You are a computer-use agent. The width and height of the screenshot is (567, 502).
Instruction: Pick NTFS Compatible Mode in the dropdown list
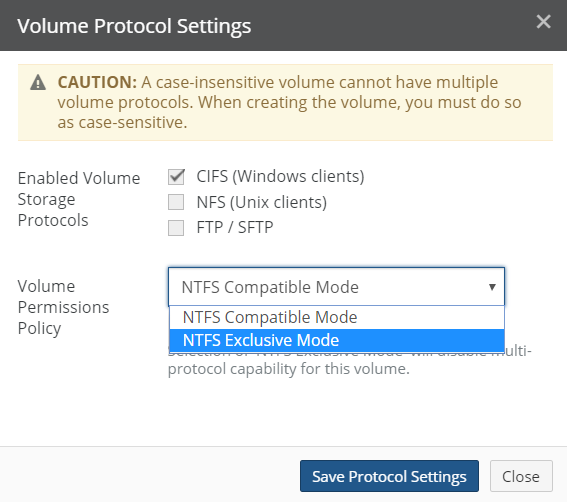pos(337,318)
